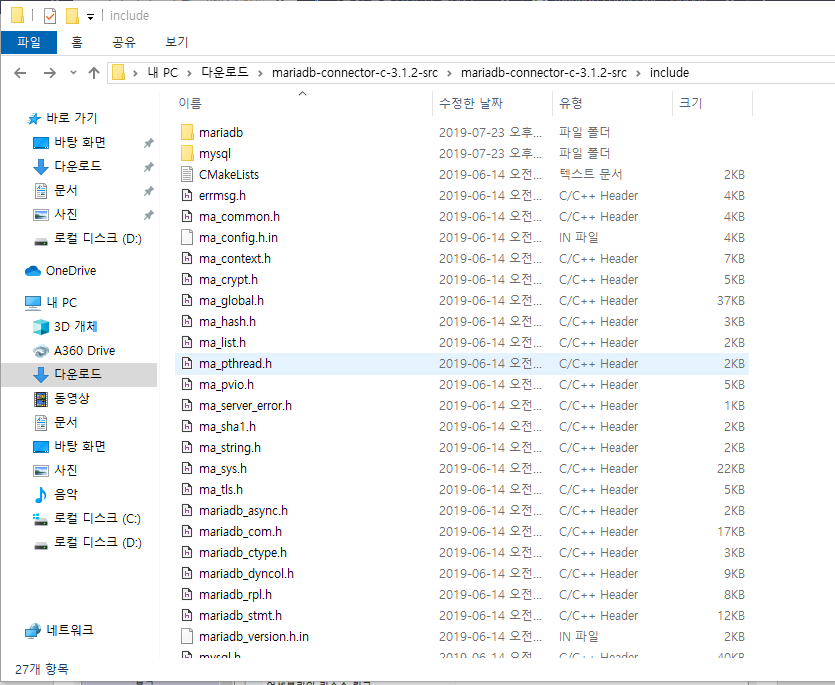Open 동영상 in the navigation pane
This screenshot has width=835, height=685.
(x=72, y=398)
